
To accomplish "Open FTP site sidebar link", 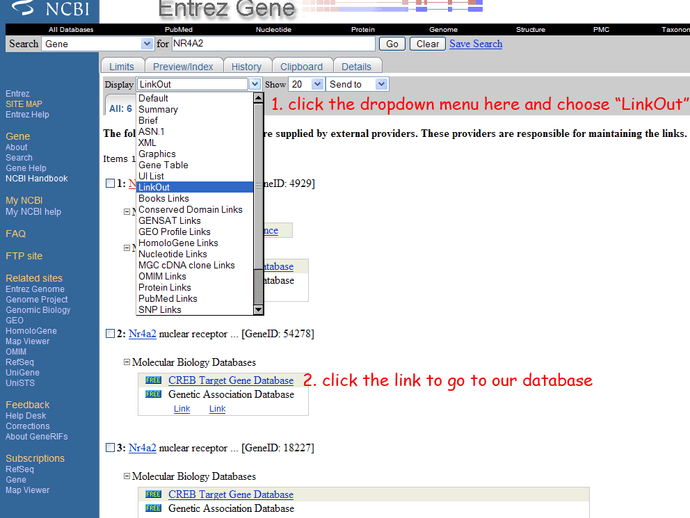I will pyautogui.click(x=24, y=256).
